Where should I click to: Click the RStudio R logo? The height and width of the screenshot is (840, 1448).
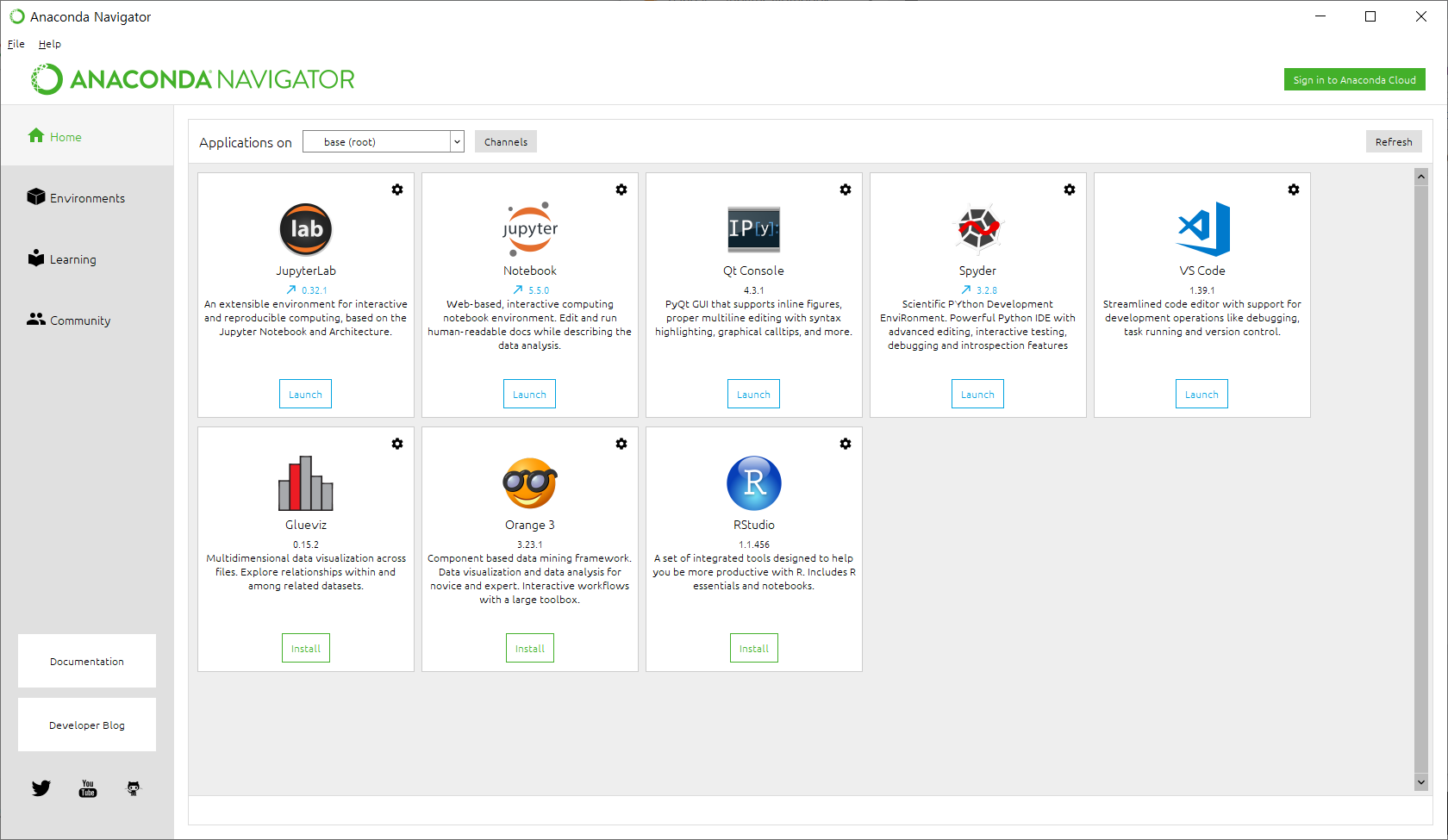point(754,483)
